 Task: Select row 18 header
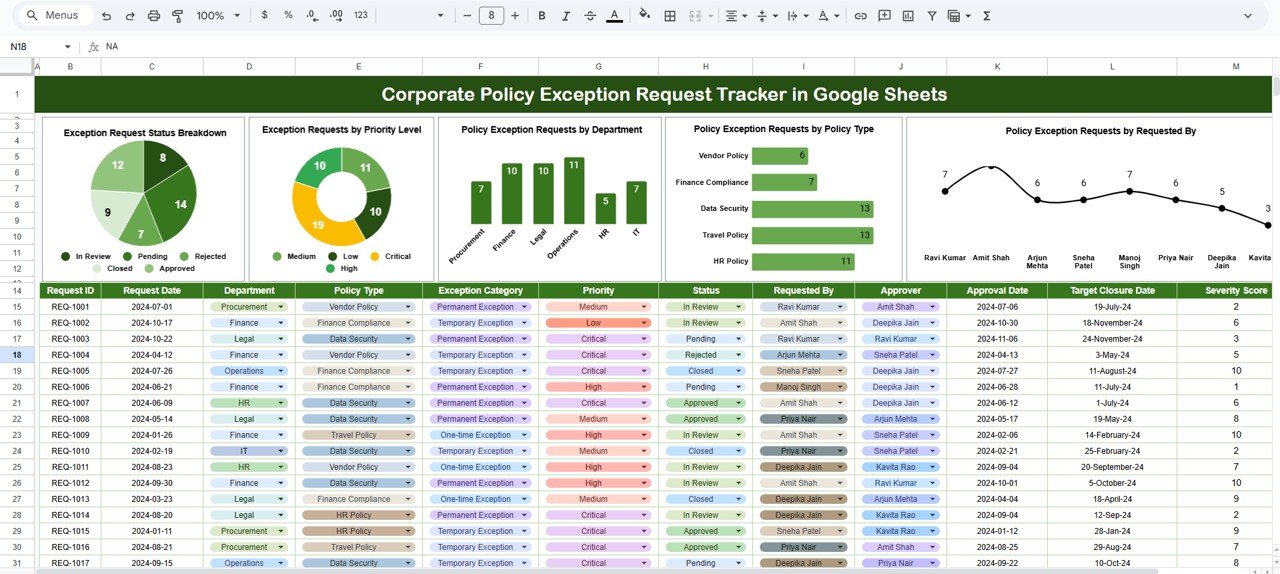(16, 355)
